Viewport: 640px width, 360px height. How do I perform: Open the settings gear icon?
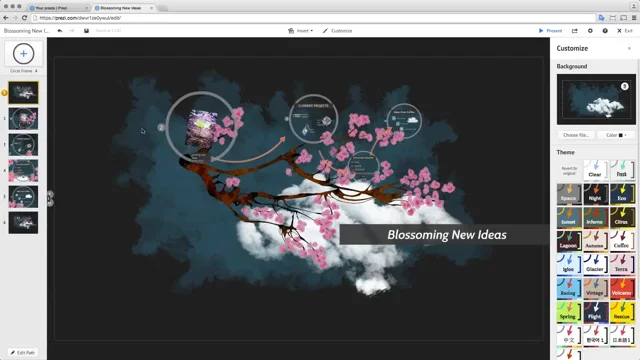pyautogui.click(x=590, y=31)
